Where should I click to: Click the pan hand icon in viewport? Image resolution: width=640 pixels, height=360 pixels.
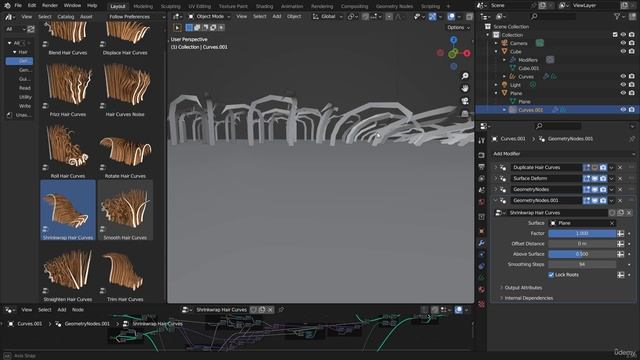tap(465, 88)
